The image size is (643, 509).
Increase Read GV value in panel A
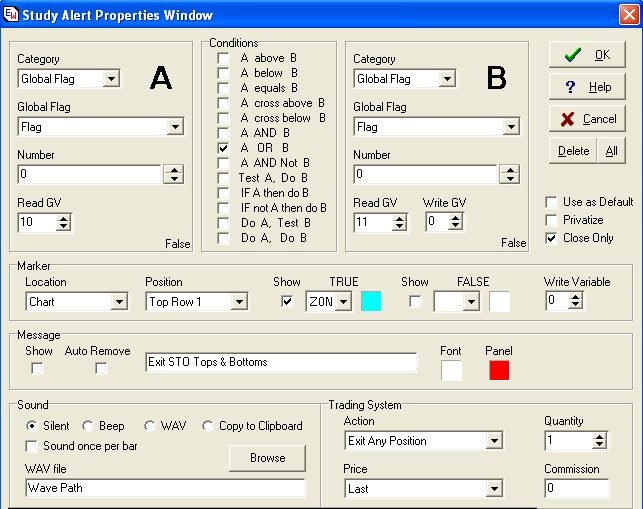64,218
